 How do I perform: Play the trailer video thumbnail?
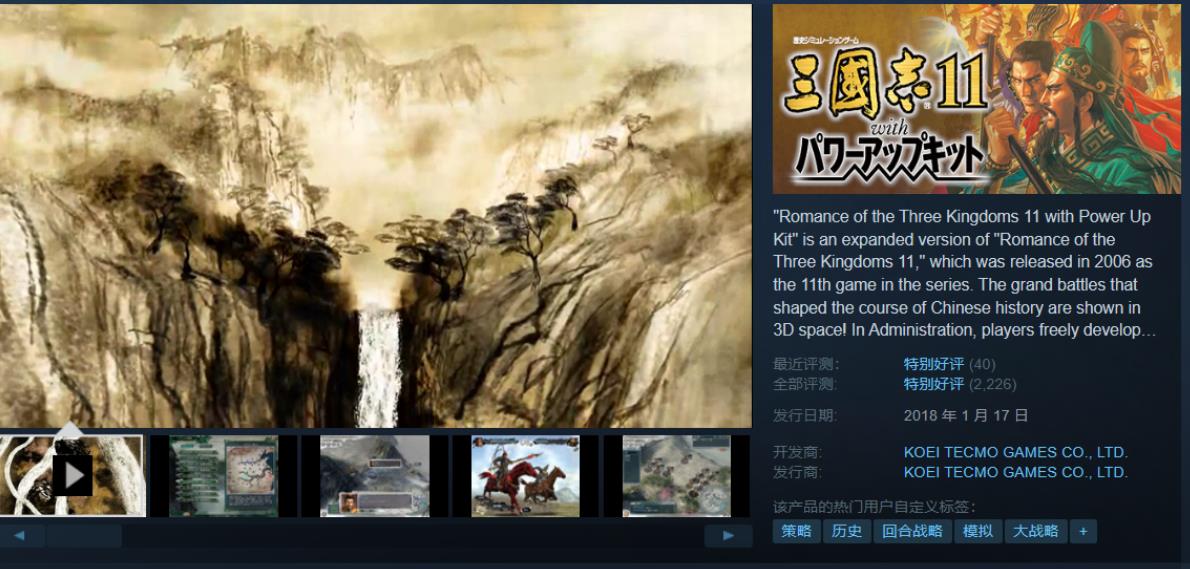point(72,475)
